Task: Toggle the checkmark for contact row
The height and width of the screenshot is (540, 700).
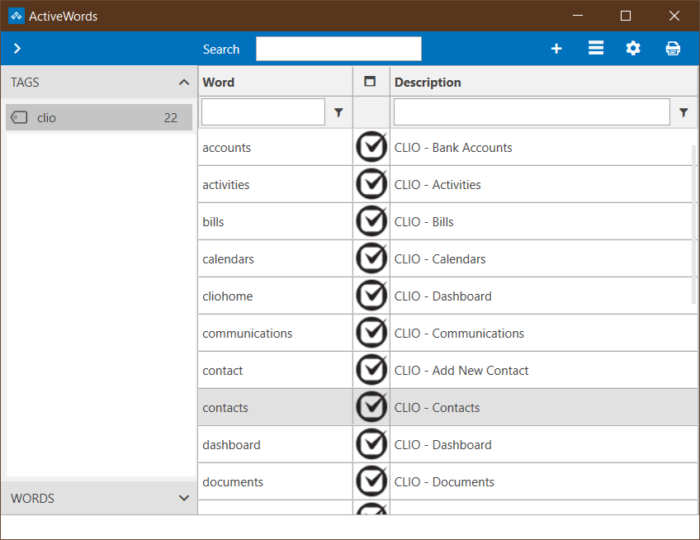Action: [371, 370]
